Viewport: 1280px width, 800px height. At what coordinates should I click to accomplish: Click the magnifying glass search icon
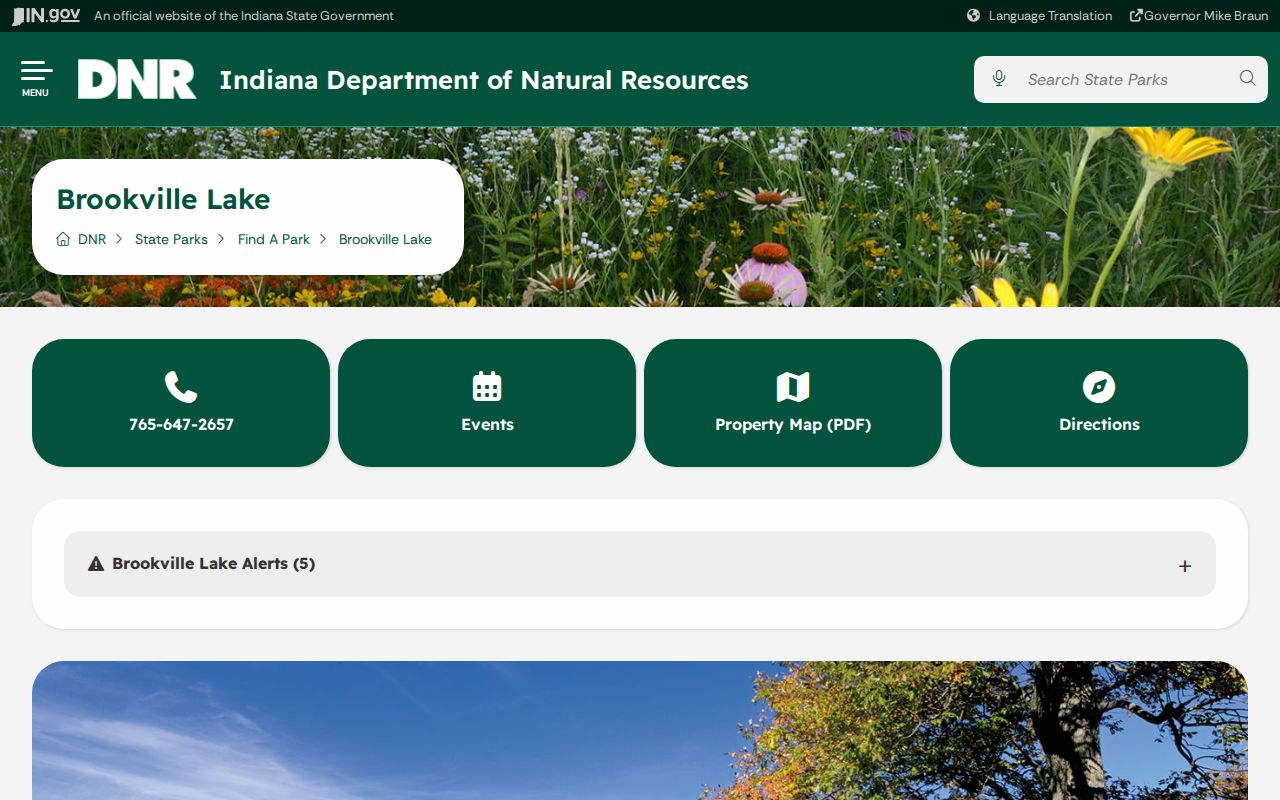pyautogui.click(x=1247, y=79)
